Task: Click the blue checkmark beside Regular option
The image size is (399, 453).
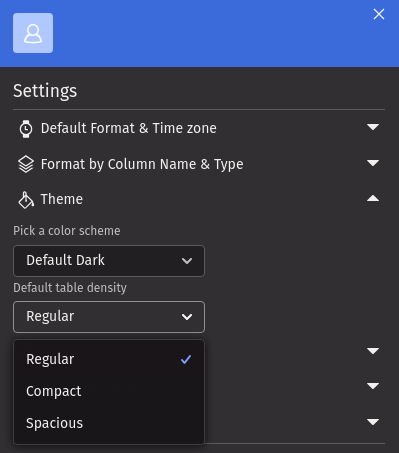Action: pyautogui.click(x=186, y=359)
